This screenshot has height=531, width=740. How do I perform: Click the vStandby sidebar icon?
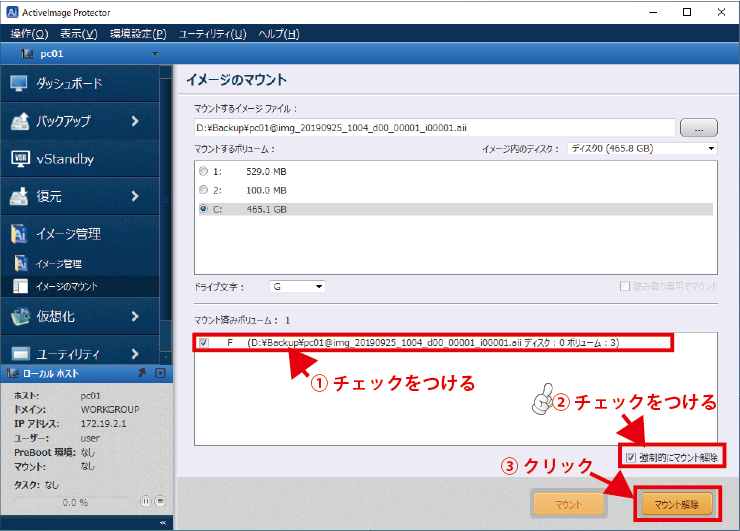(22, 158)
